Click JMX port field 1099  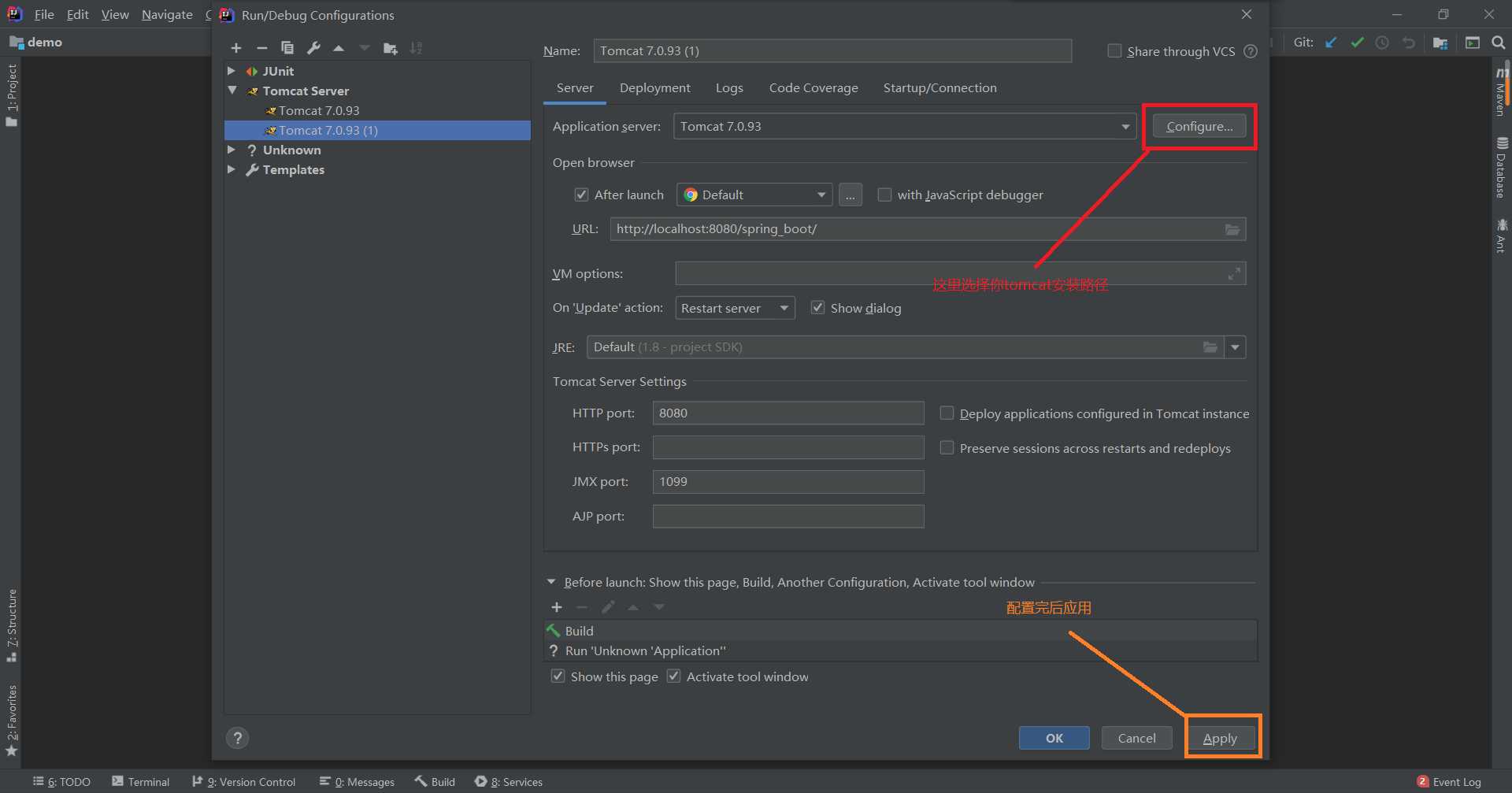tap(788, 482)
